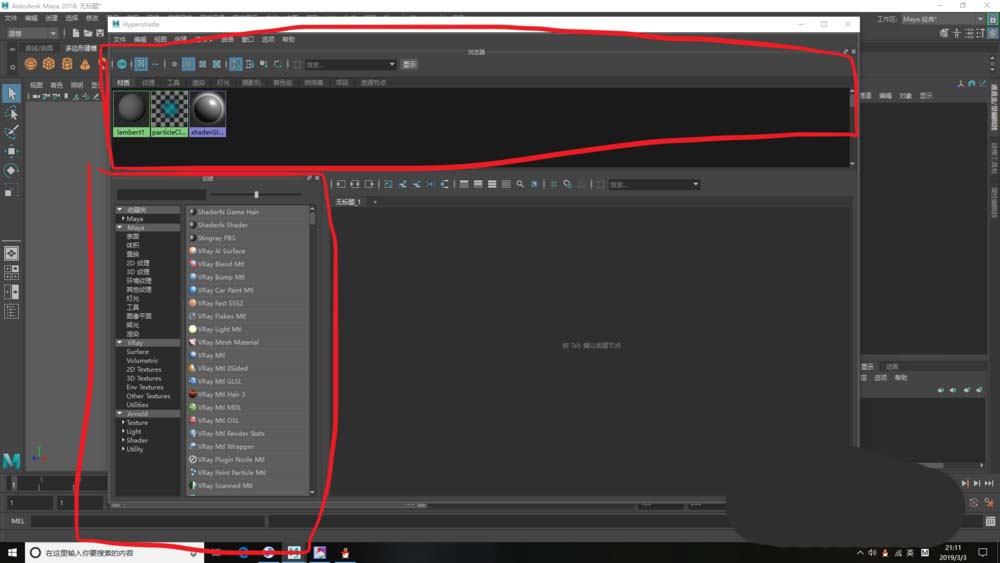
Task: Expand Arnold Shader in create tree
Action: pyautogui.click(x=123, y=441)
